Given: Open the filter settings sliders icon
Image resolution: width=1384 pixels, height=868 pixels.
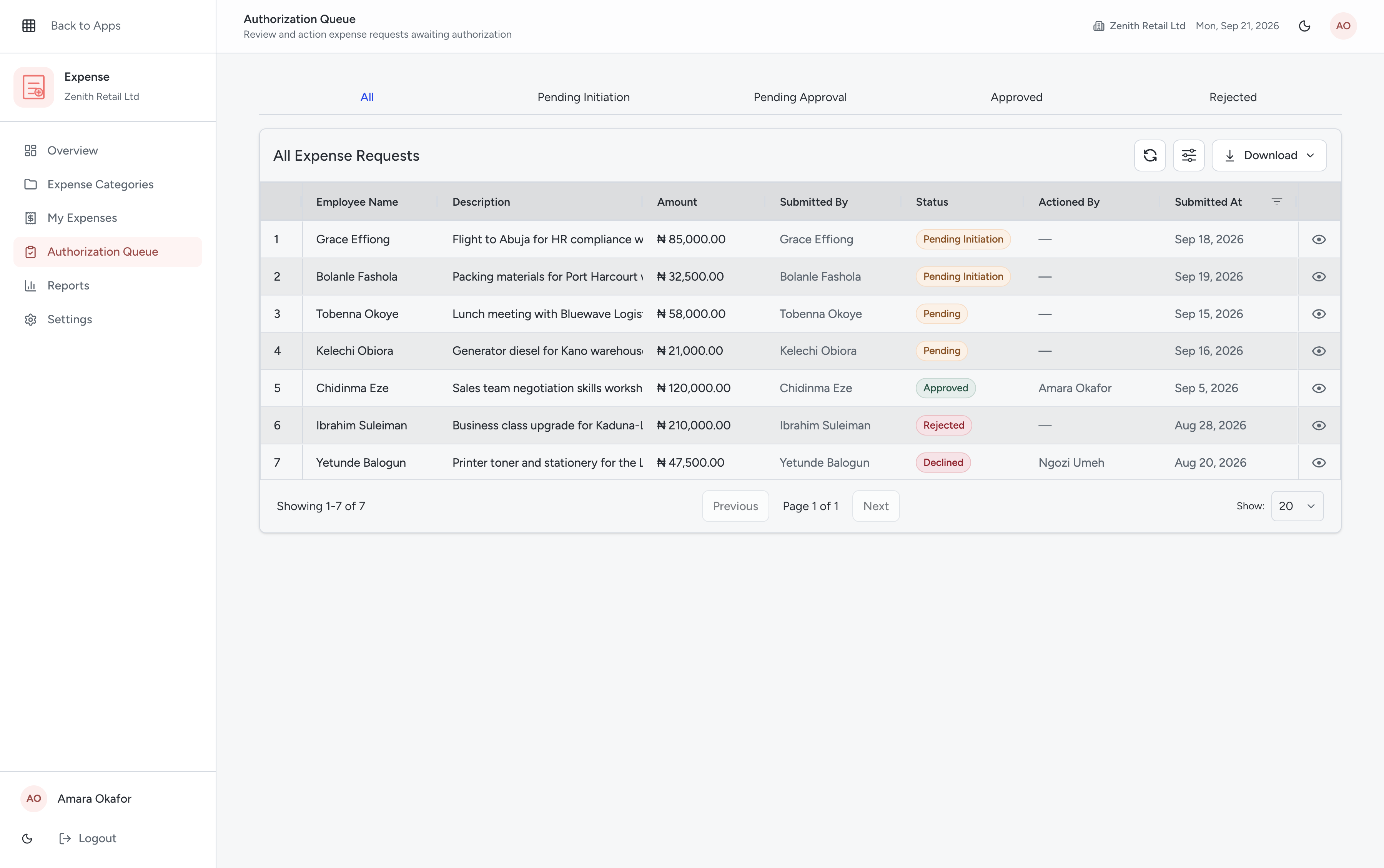Looking at the screenshot, I should tap(1189, 155).
